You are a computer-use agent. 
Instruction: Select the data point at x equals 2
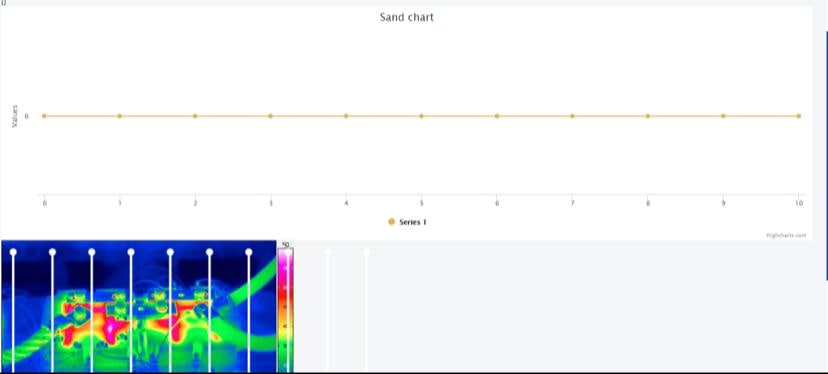(x=195, y=116)
